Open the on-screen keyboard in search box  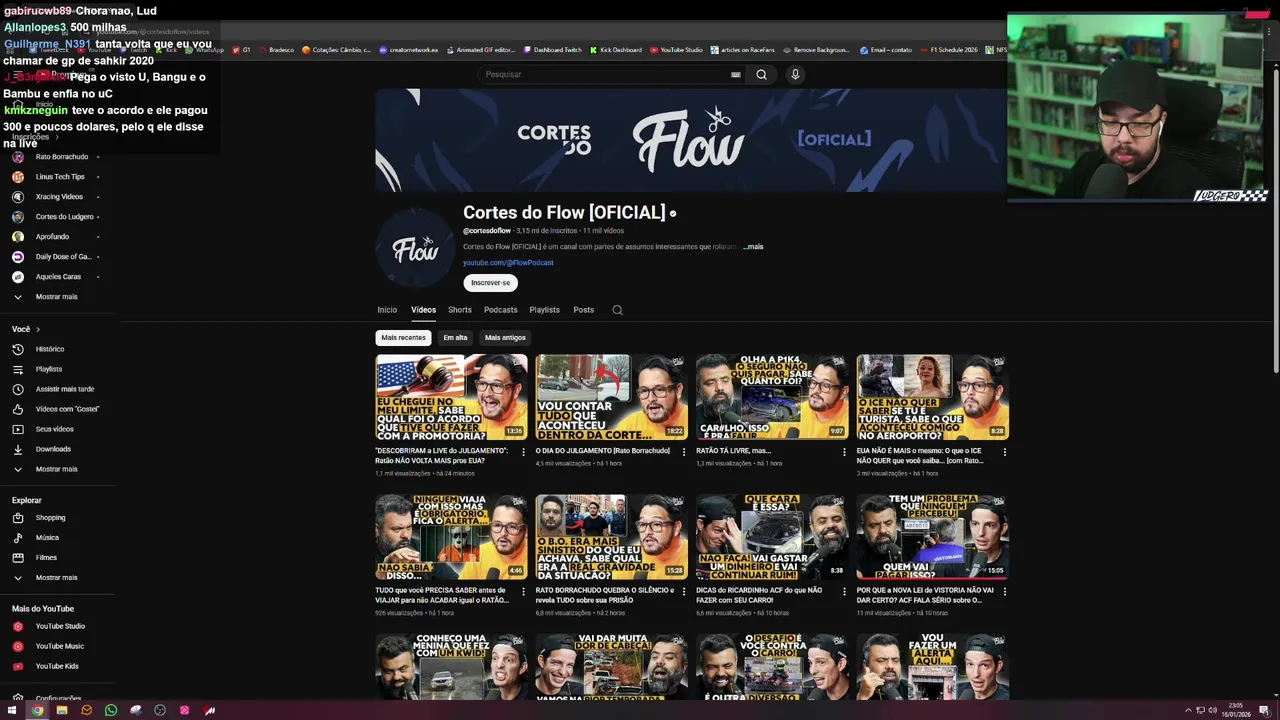(735, 74)
